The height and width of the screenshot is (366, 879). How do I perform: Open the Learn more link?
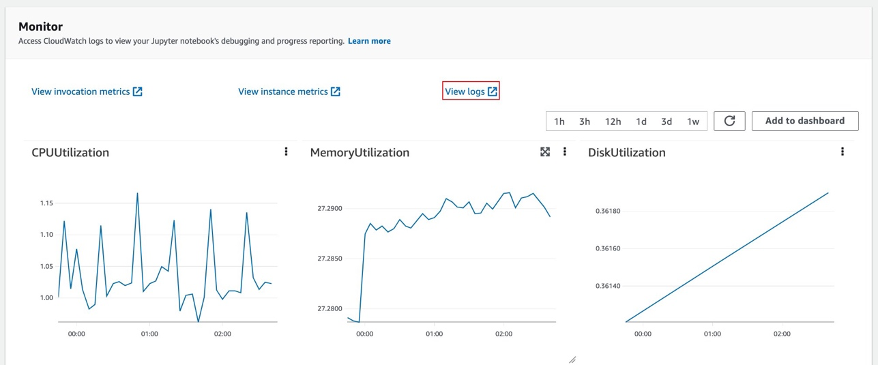coord(369,41)
